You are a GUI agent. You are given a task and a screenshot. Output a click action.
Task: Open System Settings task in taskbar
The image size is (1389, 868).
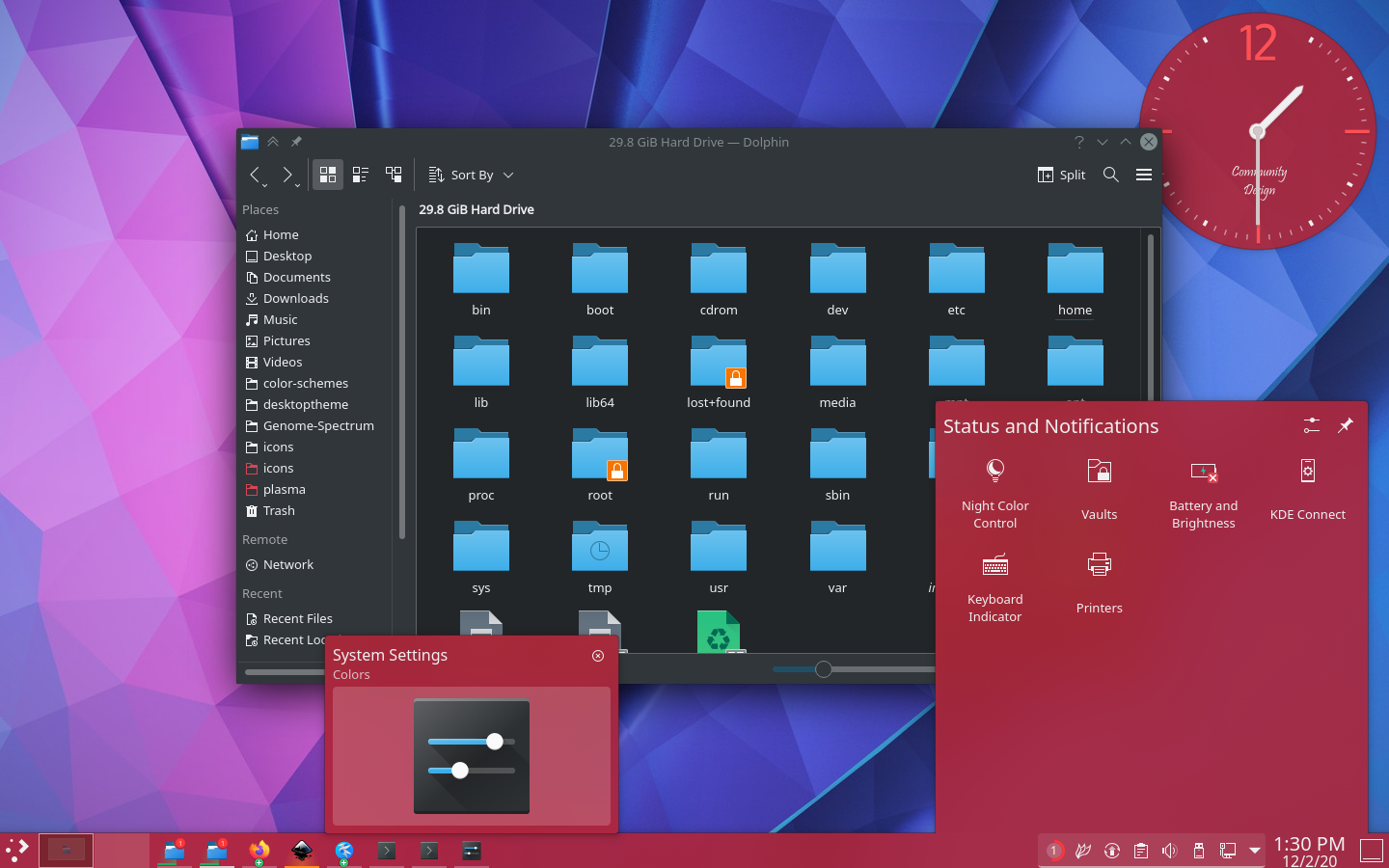pos(472,851)
